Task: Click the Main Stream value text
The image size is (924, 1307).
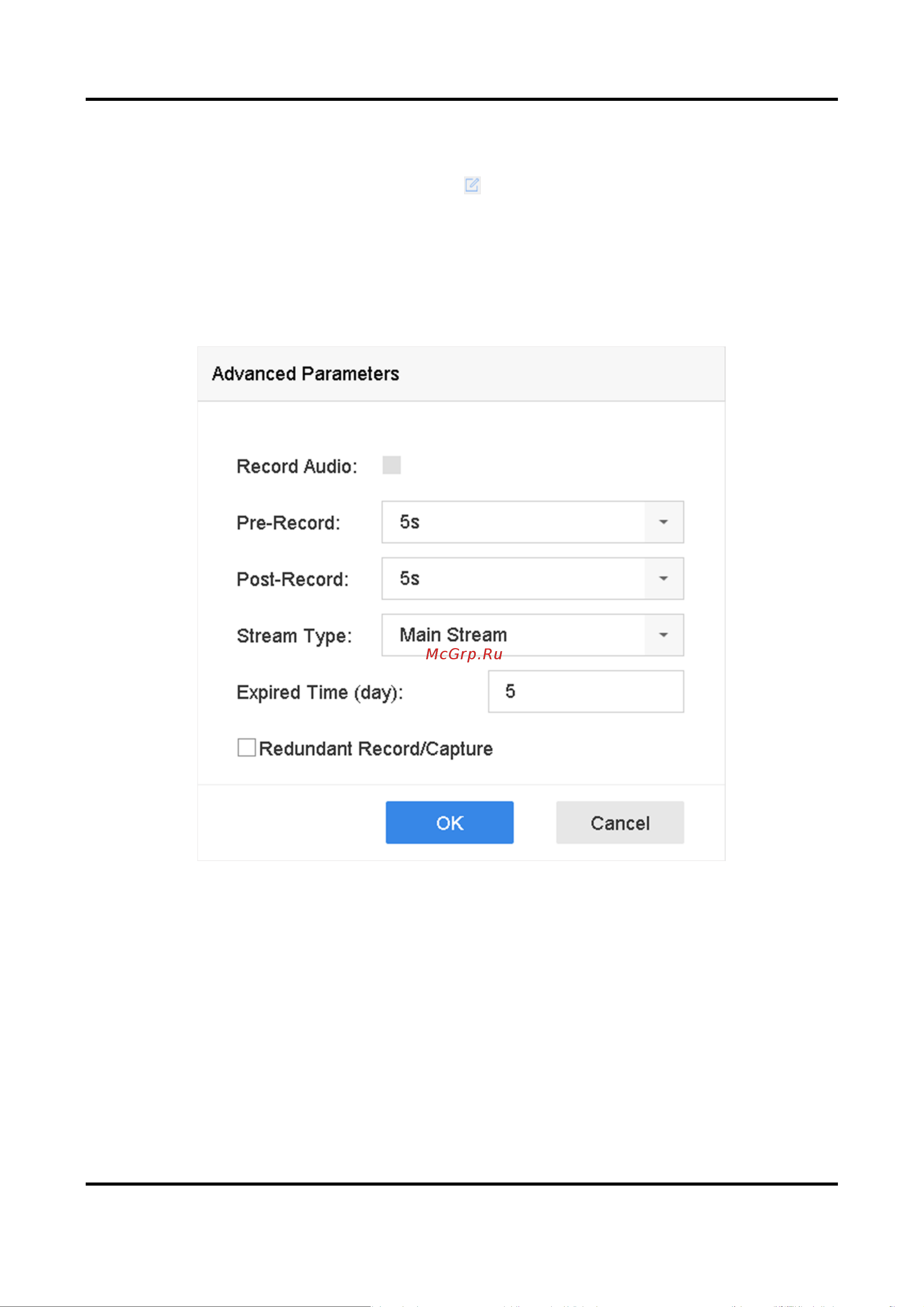Action: point(453,635)
